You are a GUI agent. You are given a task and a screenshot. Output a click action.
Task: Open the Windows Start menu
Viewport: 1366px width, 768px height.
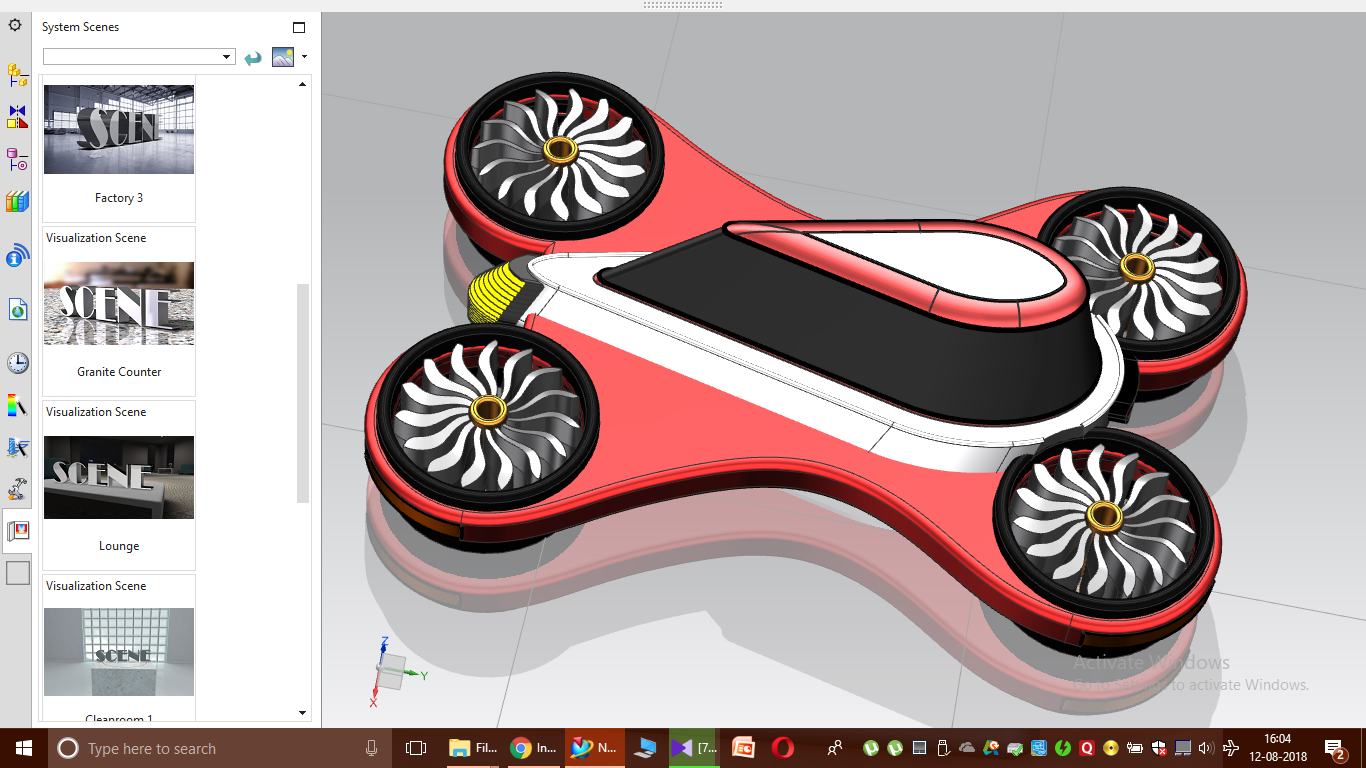pos(23,748)
